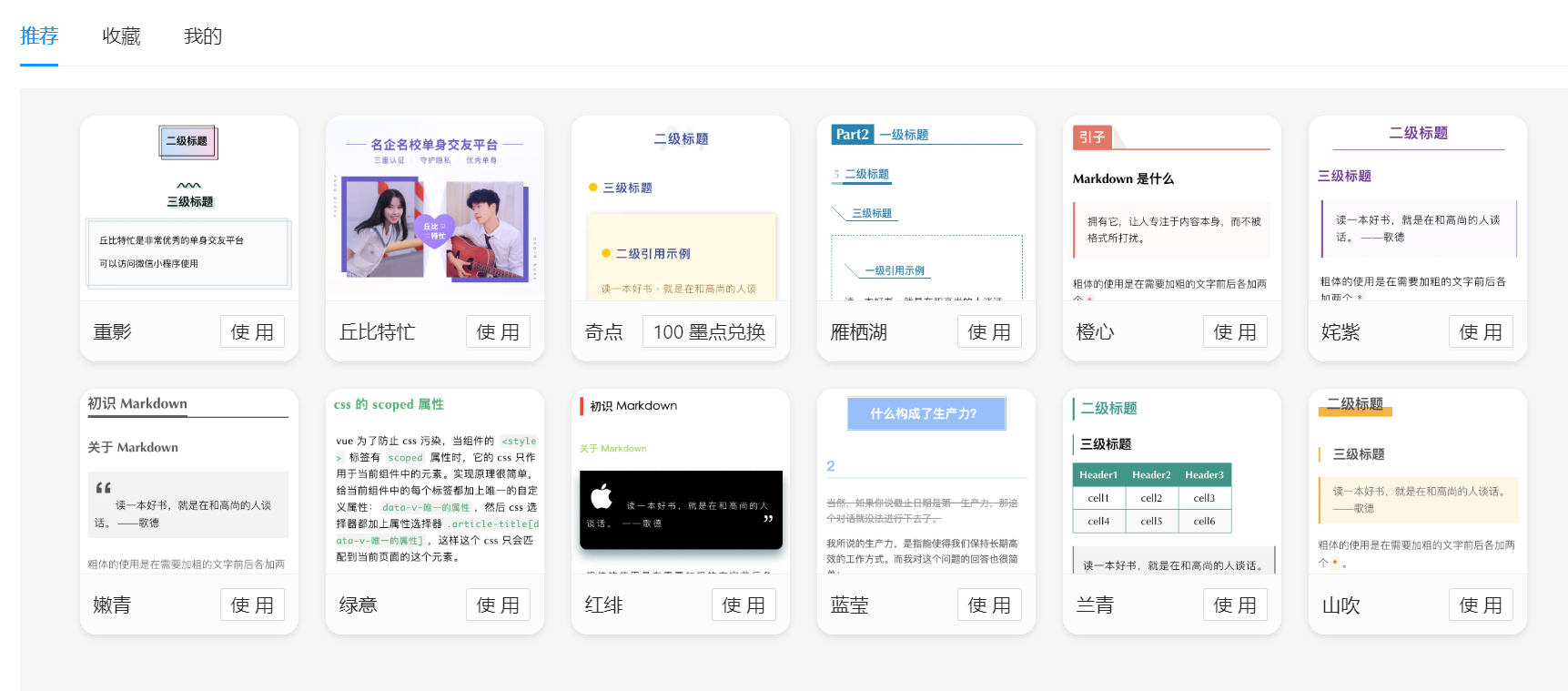The height and width of the screenshot is (691, 1568).
Task: View the 红绯 preview with Apple quote
Action: 681,482
